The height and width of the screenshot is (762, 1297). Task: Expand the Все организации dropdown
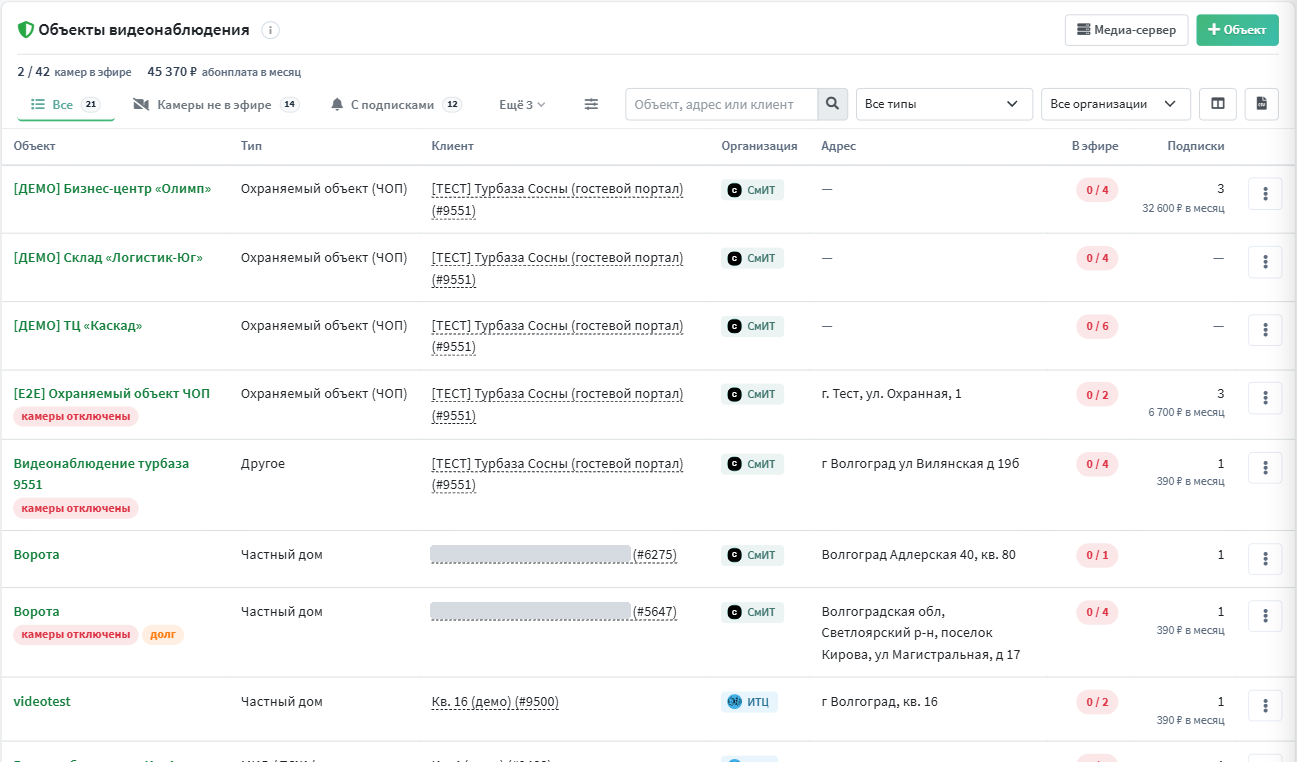pyautogui.click(x=1116, y=104)
